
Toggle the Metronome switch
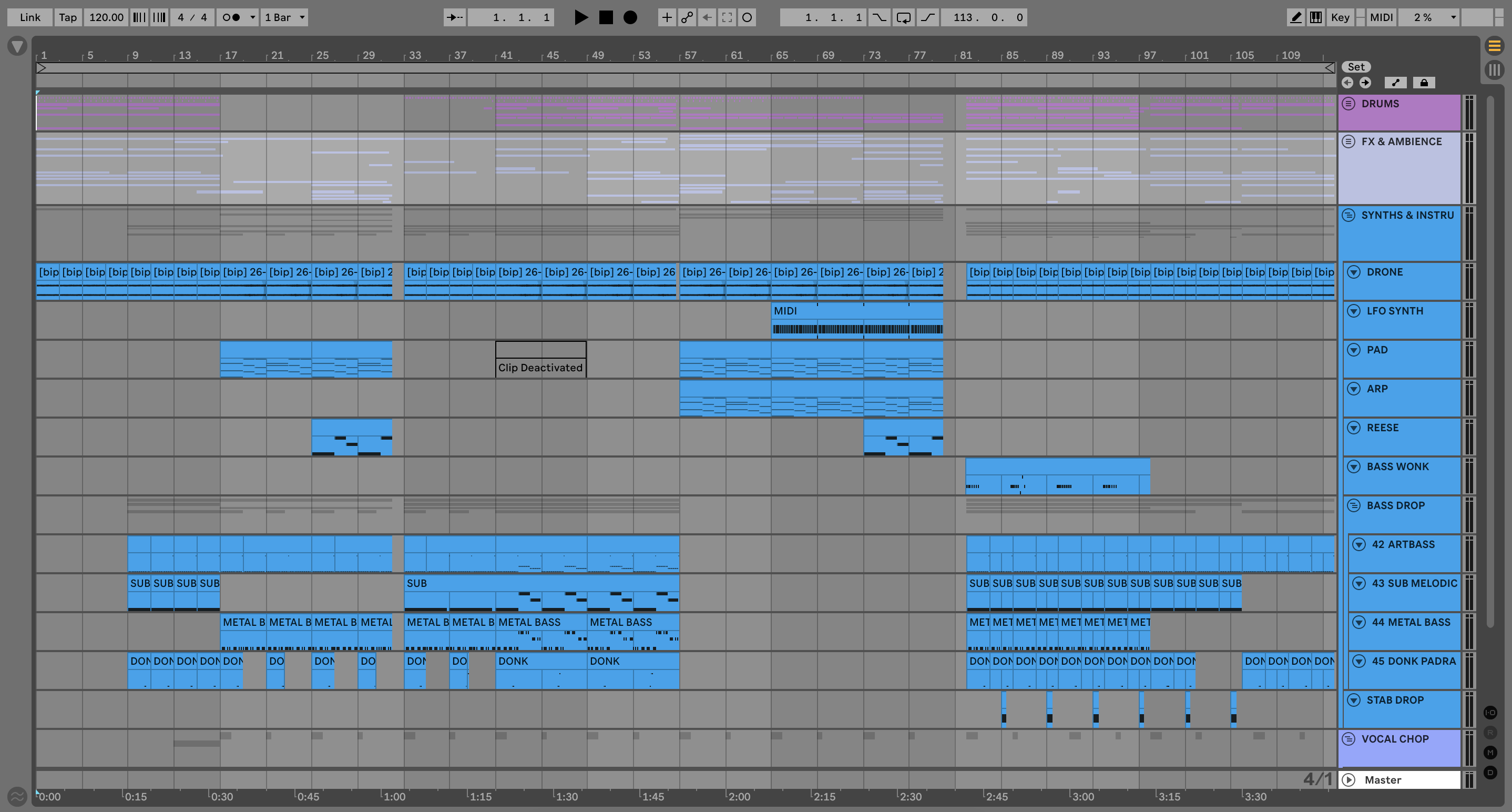coord(232,17)
